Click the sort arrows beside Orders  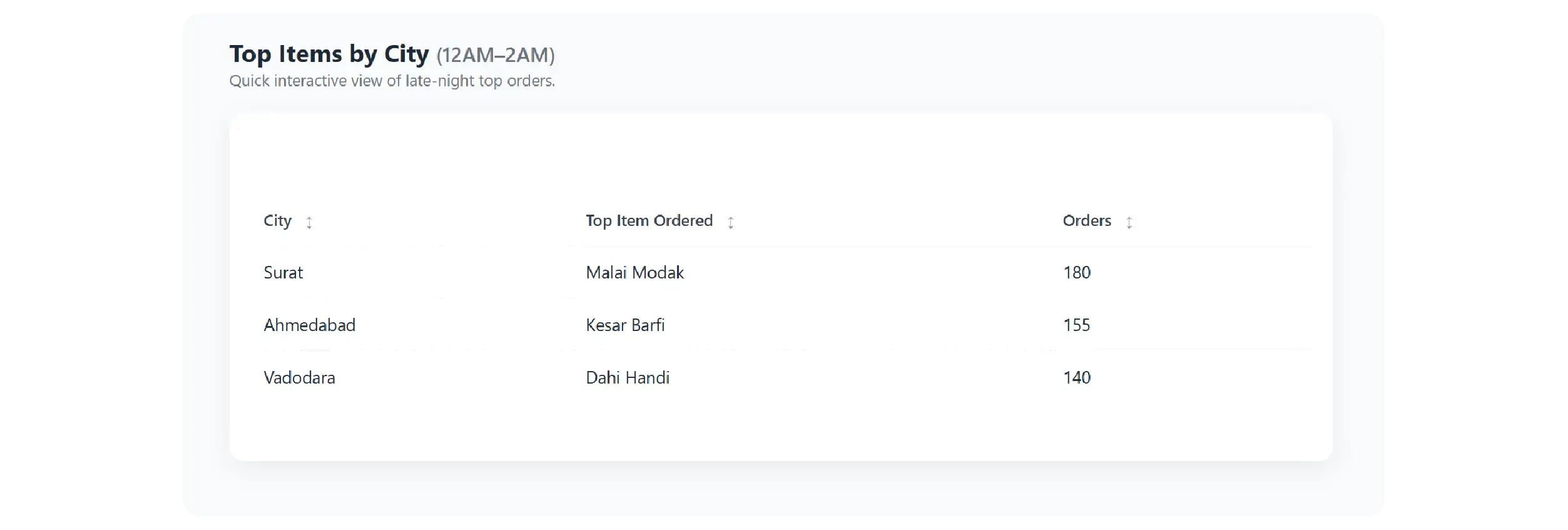point(1129,222)
